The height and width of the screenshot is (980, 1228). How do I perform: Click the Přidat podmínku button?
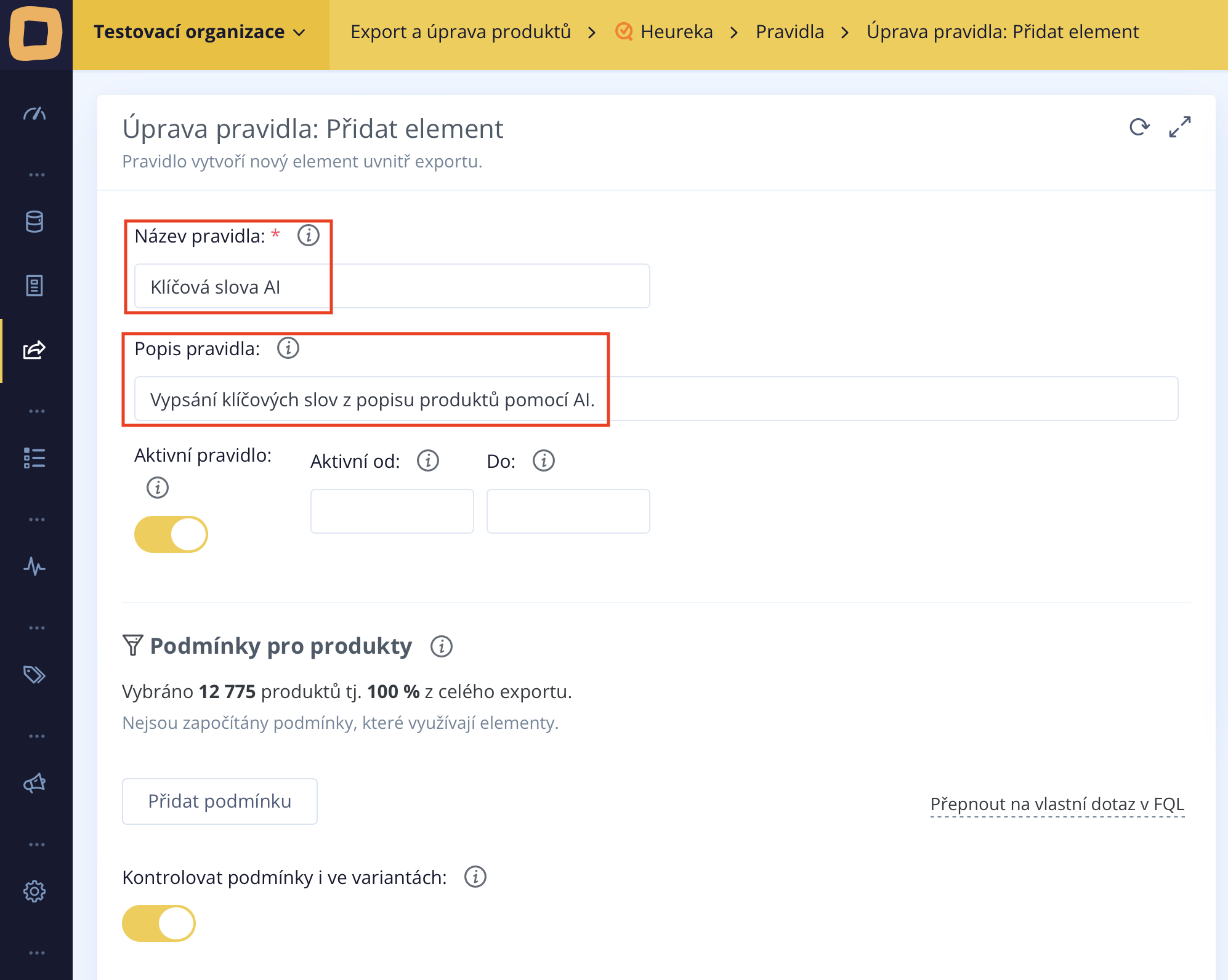[220, 801]
